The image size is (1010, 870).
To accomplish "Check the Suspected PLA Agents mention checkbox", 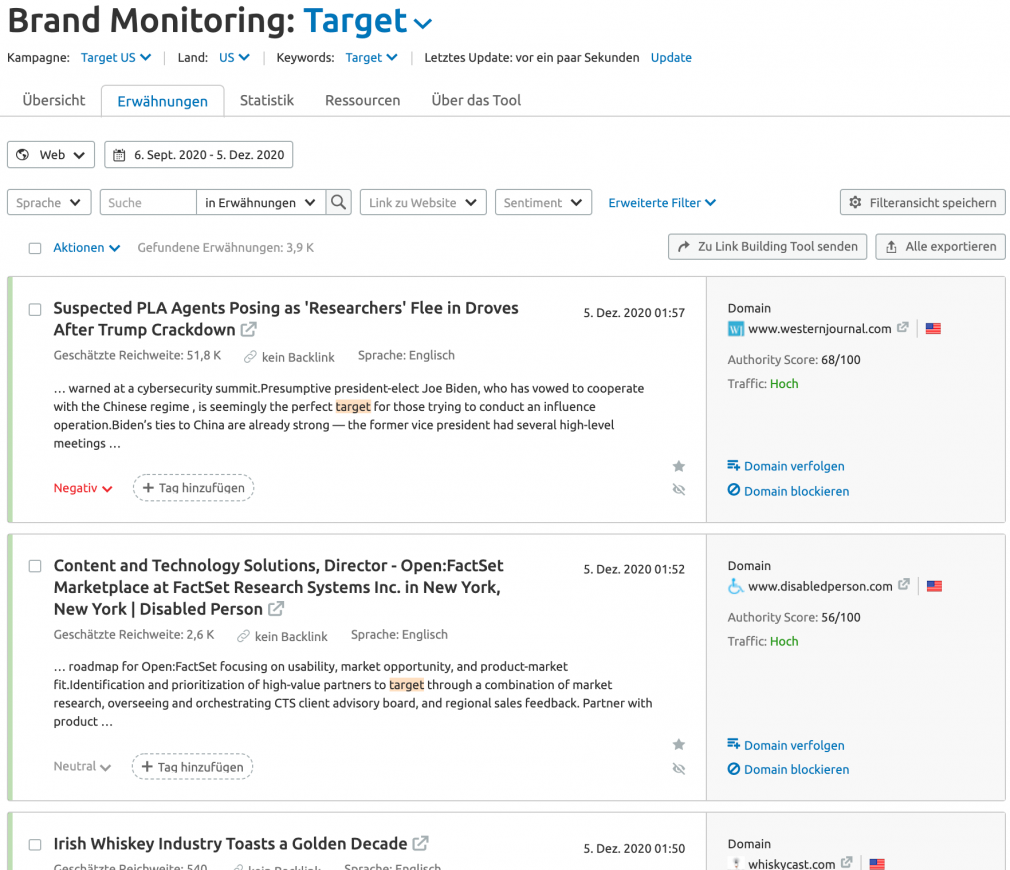I will click(x=35, y=310).
